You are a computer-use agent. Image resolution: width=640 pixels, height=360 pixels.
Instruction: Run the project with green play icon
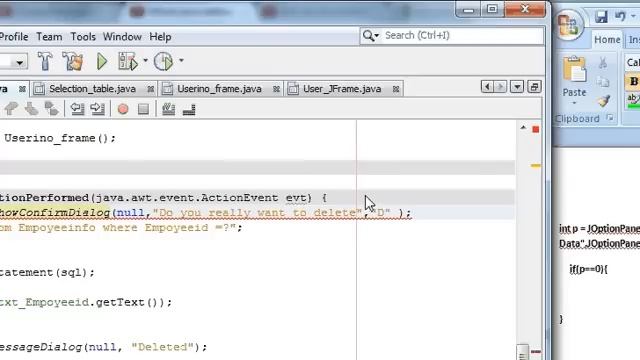click(102, 62)
